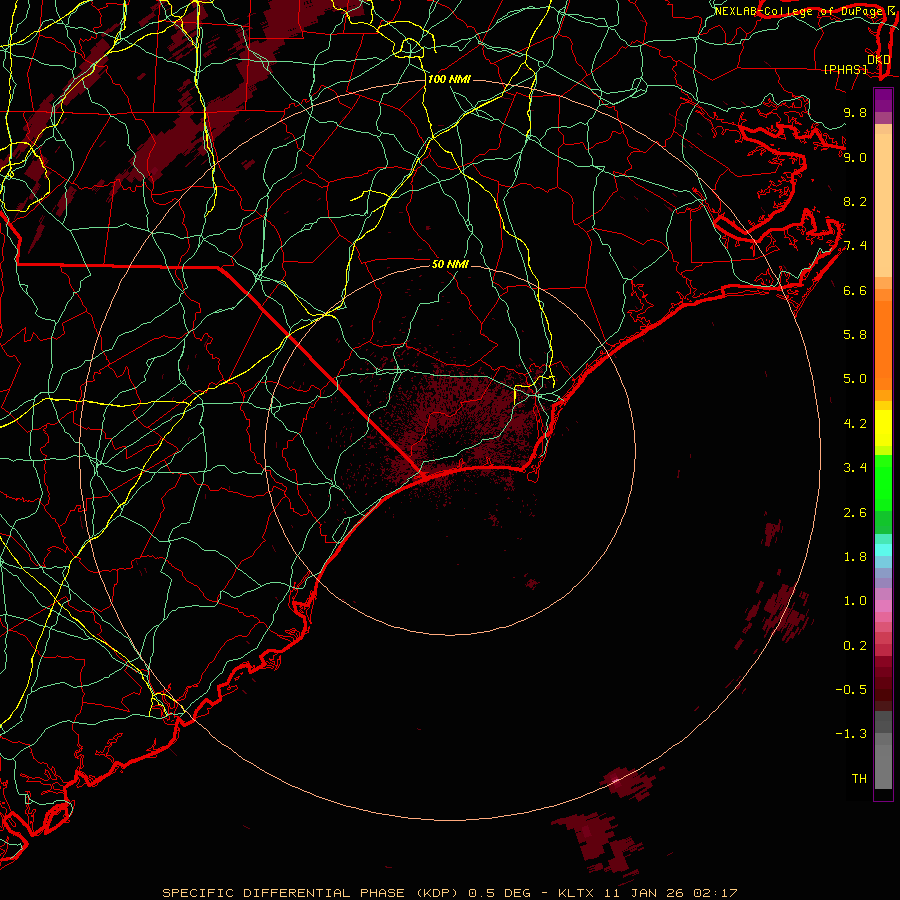Viewport: 900px width, 900px height.
Task: Pick the purple band atop the color scale
Action: click(883, 100)
